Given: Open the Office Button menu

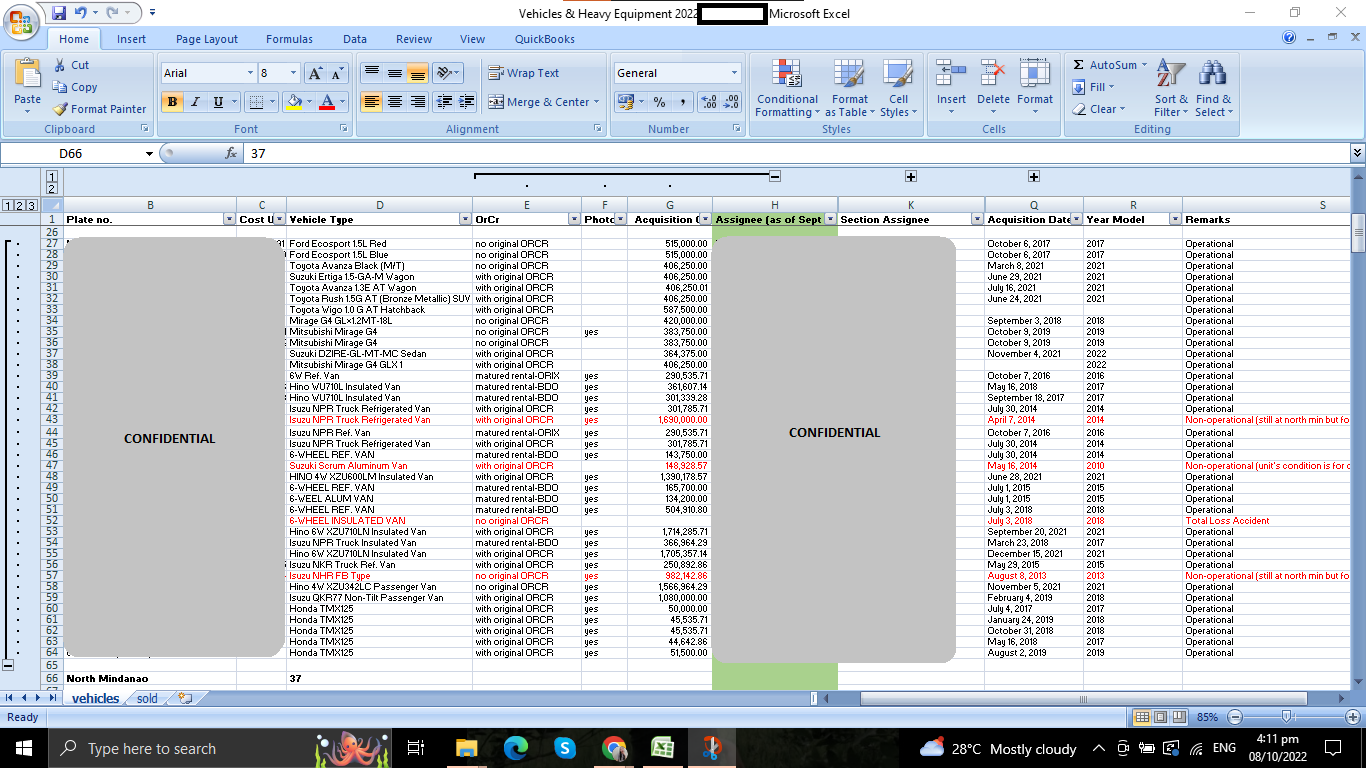Looking at the screenshot, I should tap(22, 21).
